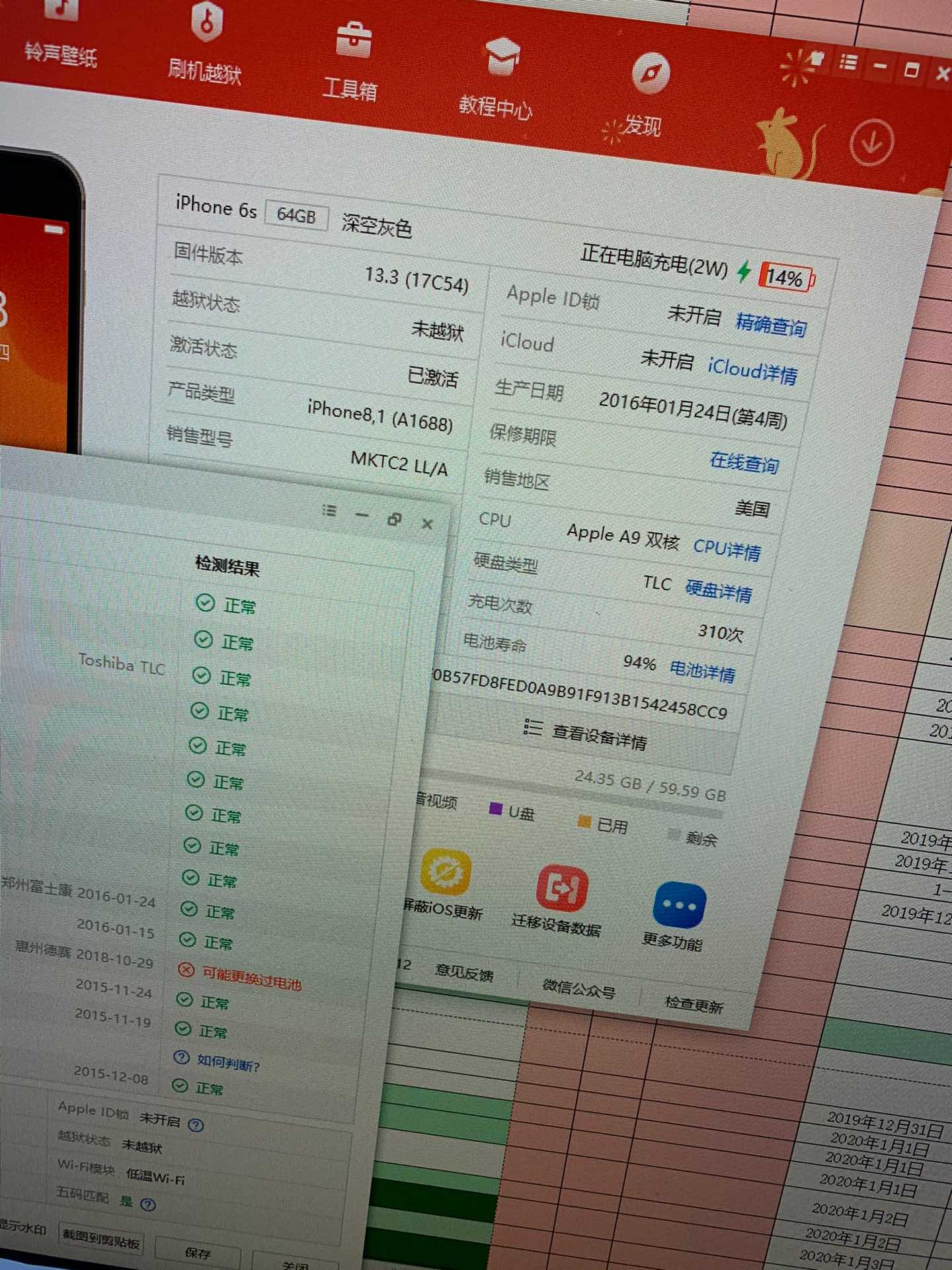The height and width of the screenshot is (1270, 952).
Task: Click the storage text 24.35 GB / 59.59 GB
Action: (x=650, y=784)
